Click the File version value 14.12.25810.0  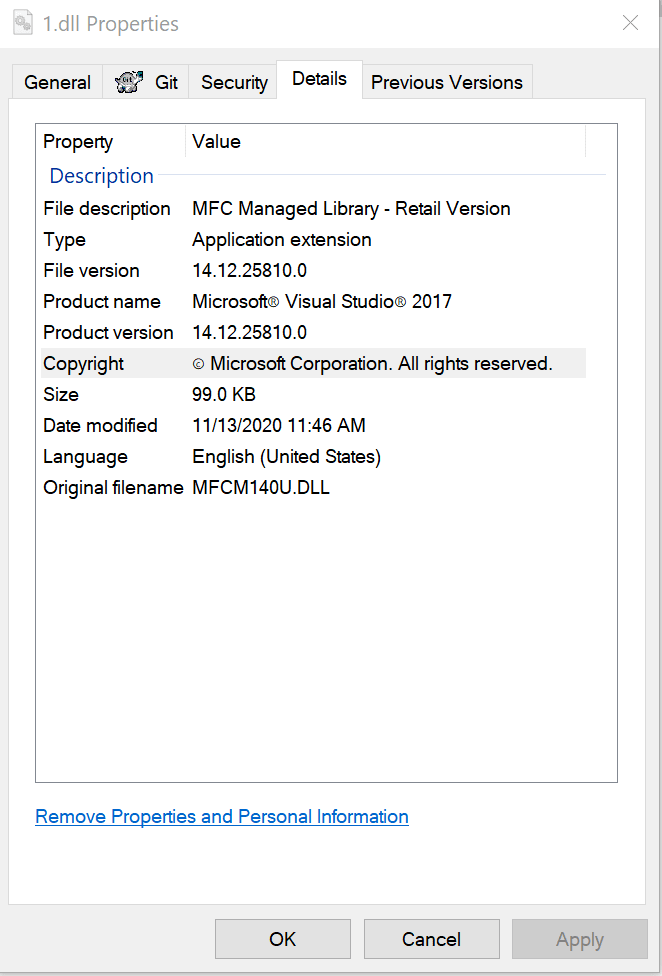249,271
